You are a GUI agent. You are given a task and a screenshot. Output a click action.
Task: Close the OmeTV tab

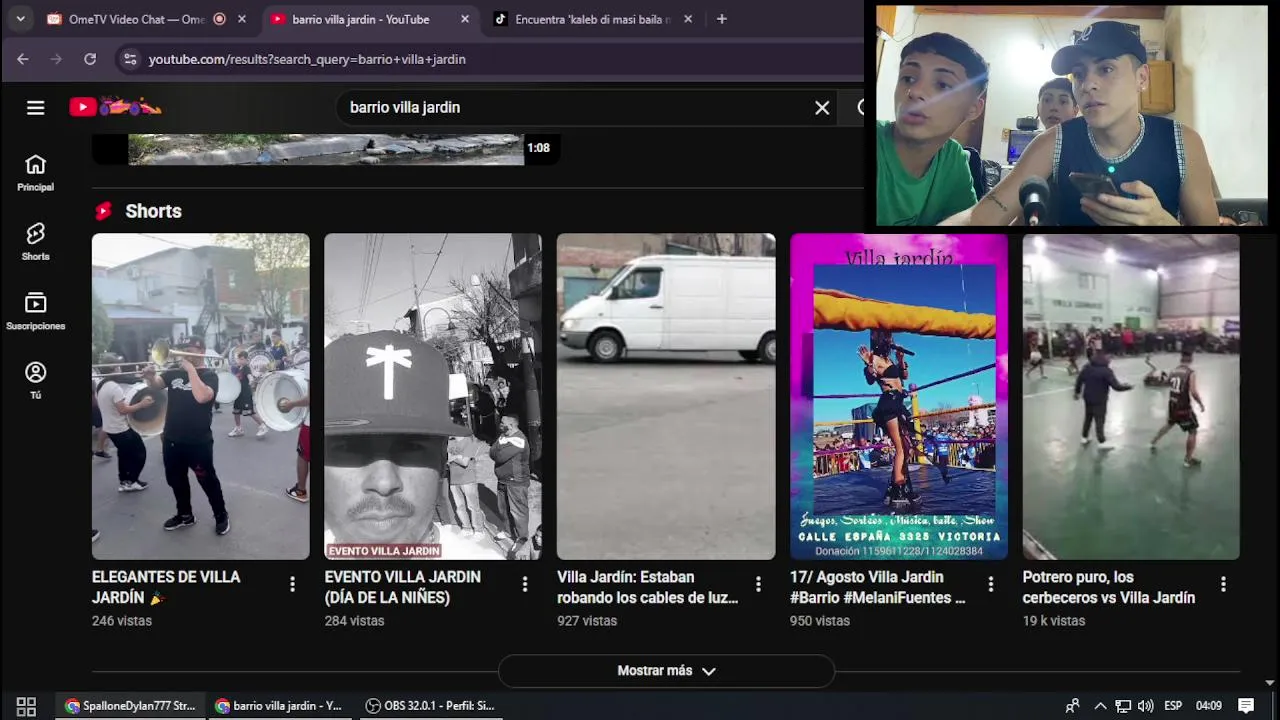242,19
